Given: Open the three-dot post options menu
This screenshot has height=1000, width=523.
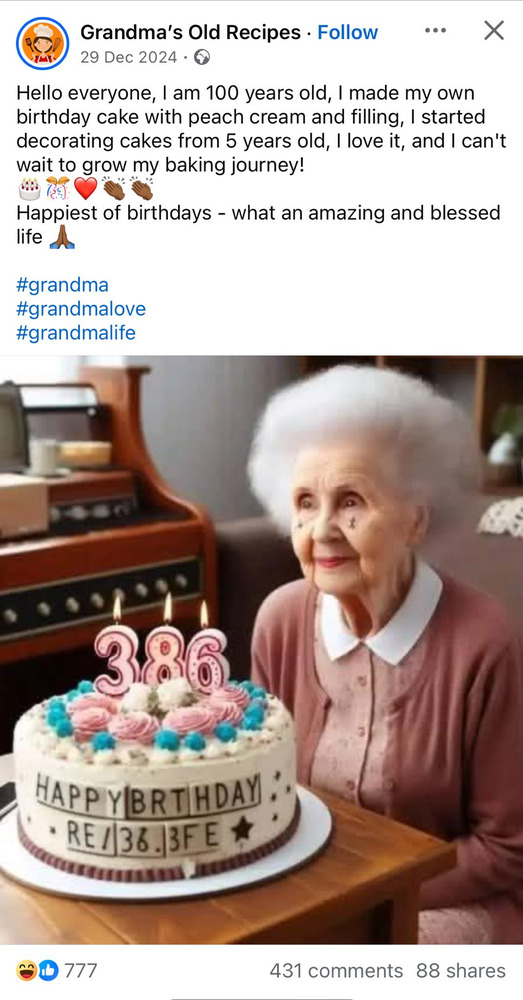Looking at the screenshot, I should pyautogui.click(x=435, y=31).
